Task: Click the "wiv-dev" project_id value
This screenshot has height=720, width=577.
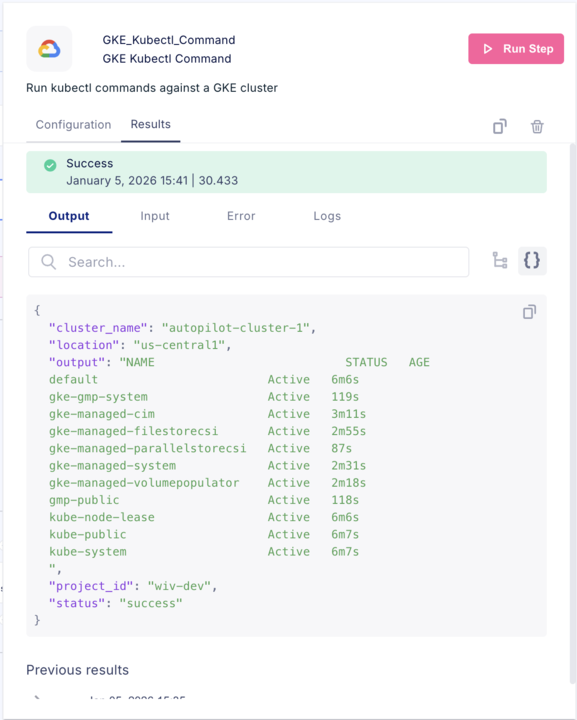Action: [179, 586]
